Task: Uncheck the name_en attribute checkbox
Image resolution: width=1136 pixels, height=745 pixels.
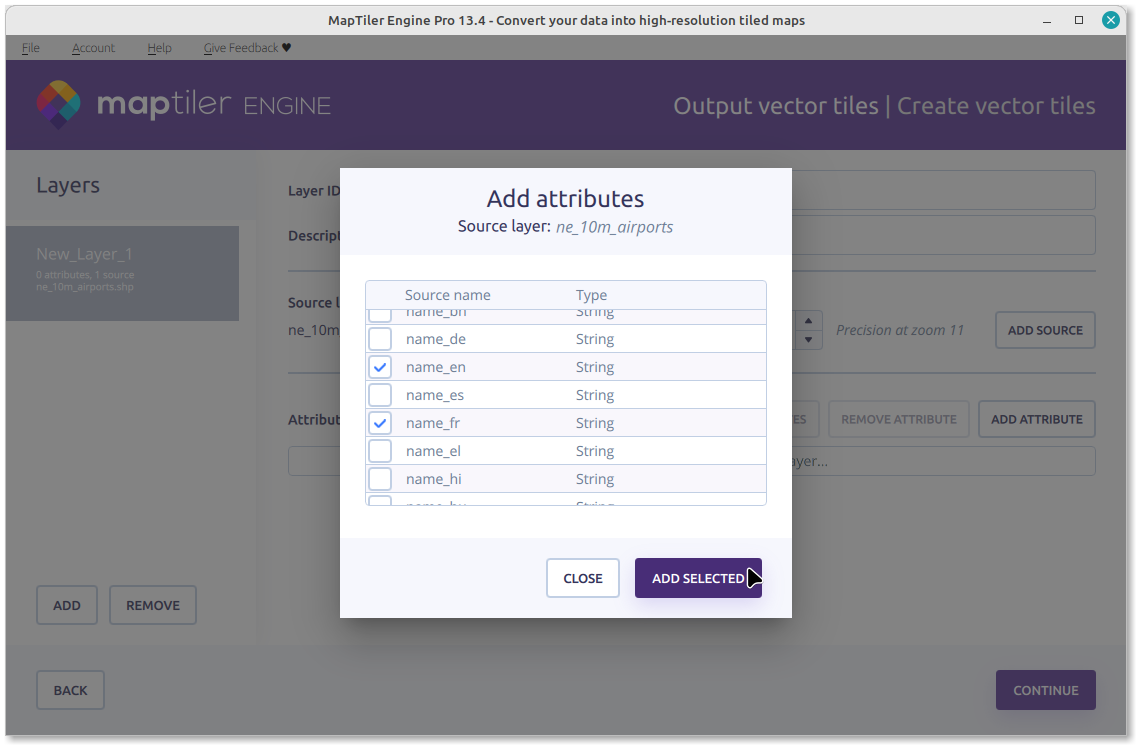Action: pos(380,367)
